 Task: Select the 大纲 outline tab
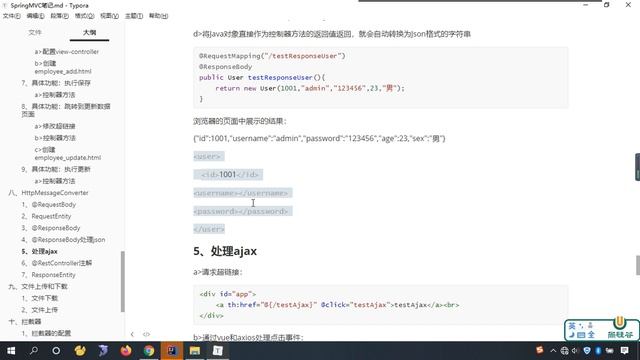pos(89,32)
